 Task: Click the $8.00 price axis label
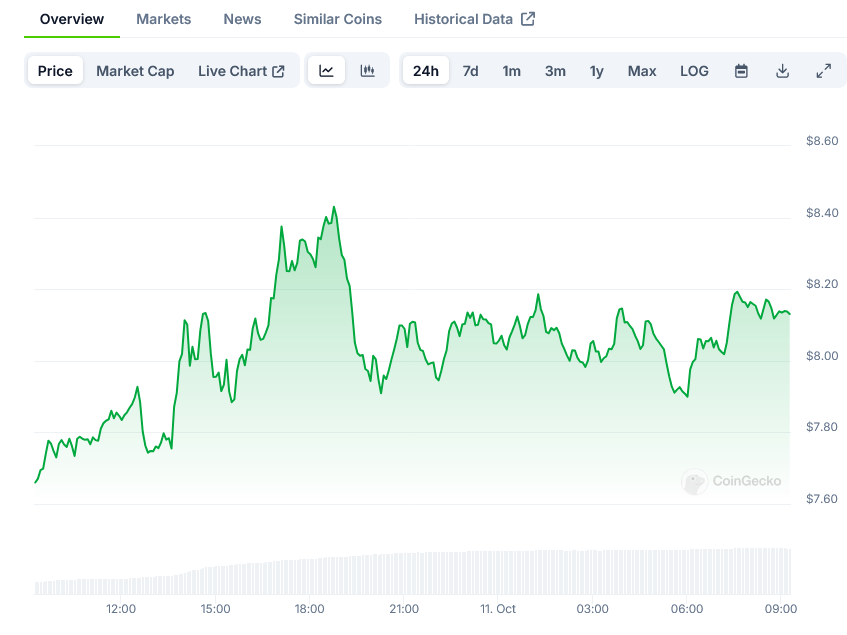click(822, 356)
